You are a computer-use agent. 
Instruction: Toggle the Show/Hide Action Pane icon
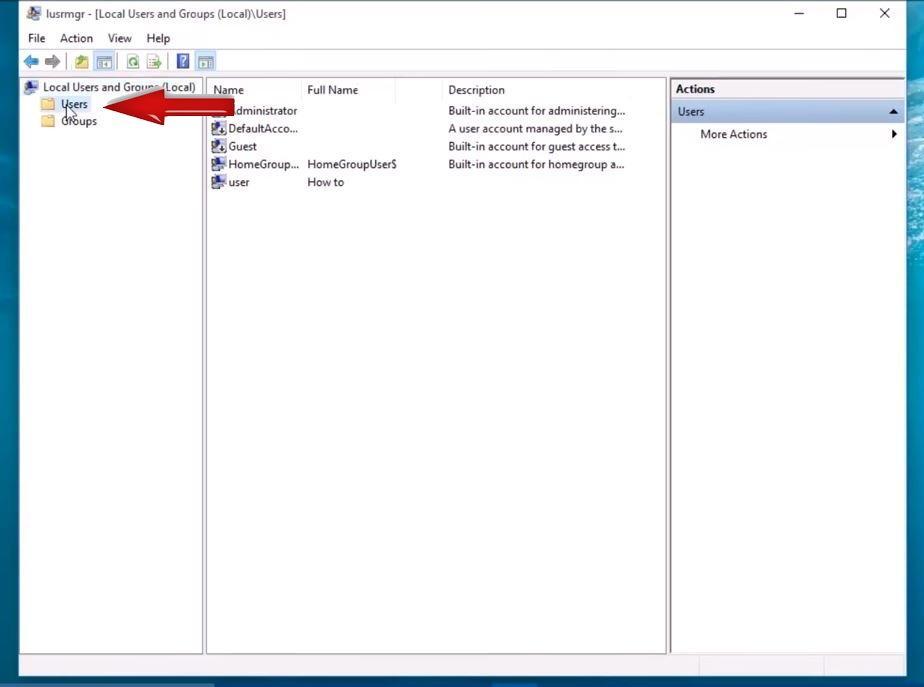205,61
